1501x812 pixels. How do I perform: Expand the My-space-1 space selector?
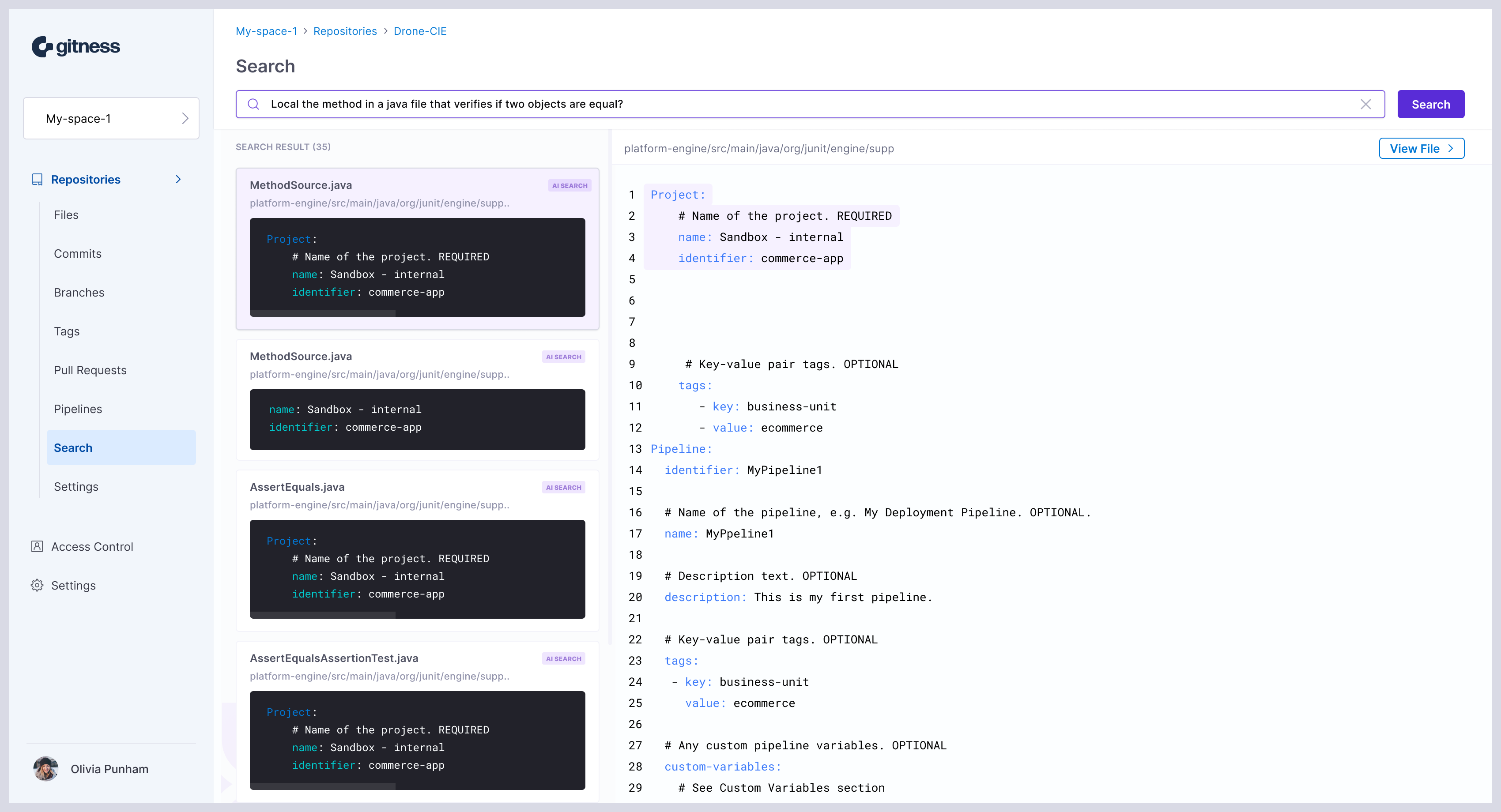coord(111,119)
